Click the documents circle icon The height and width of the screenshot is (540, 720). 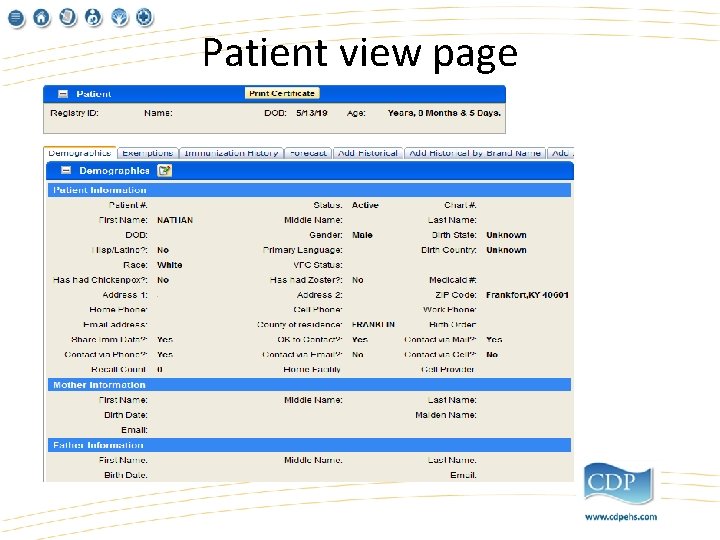68,17
